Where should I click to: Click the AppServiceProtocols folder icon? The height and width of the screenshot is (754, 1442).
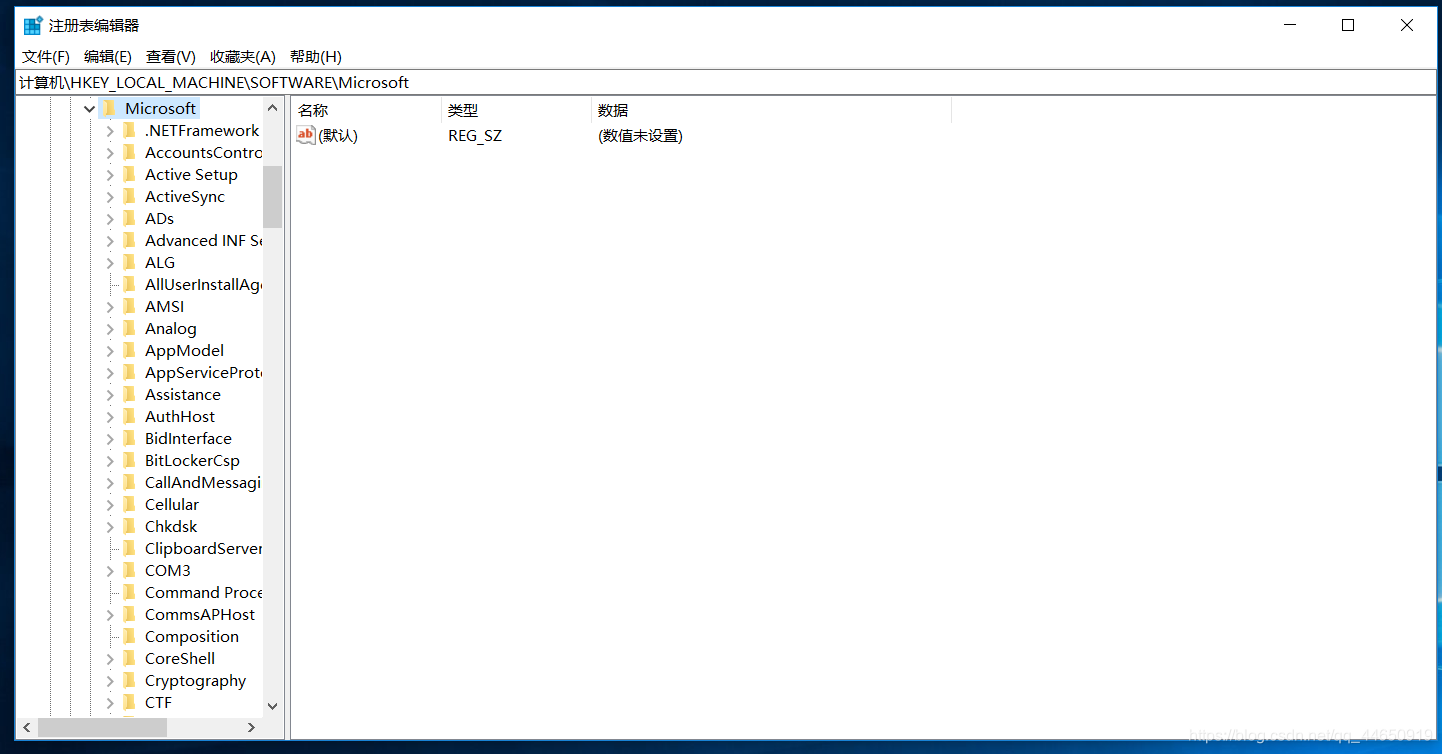(x=129, y=372)
